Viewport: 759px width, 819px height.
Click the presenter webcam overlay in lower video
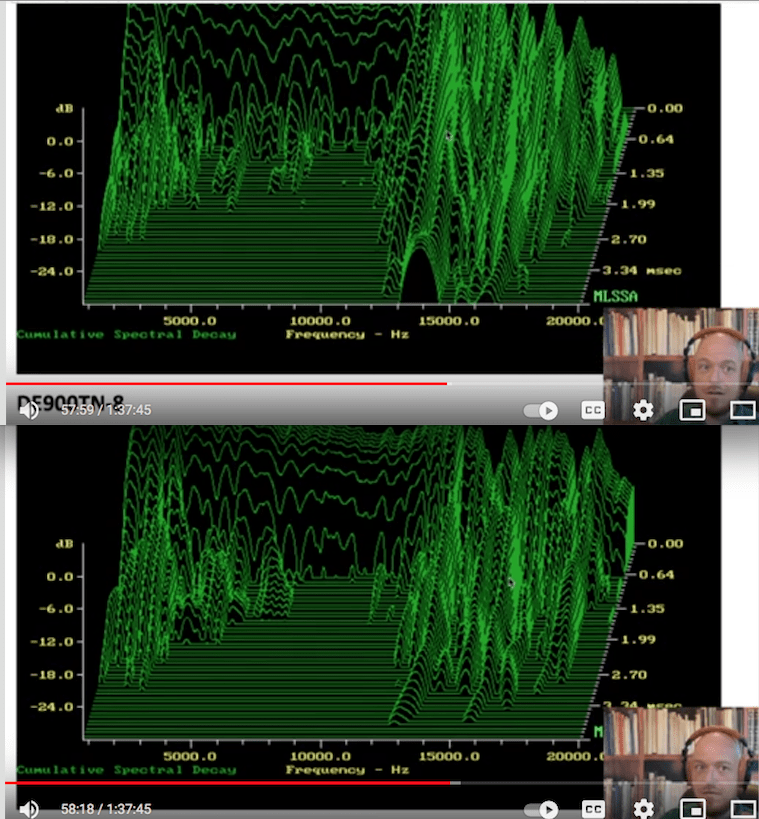coord(681,763)
